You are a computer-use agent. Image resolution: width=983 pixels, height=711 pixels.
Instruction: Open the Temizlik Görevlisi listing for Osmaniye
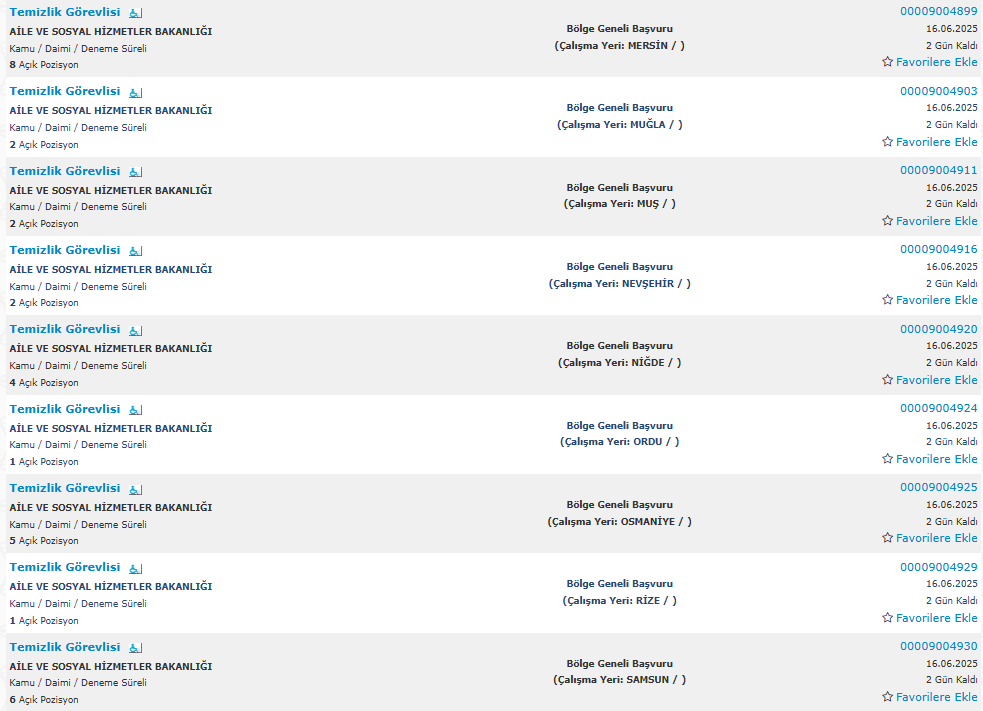point(65,488)
